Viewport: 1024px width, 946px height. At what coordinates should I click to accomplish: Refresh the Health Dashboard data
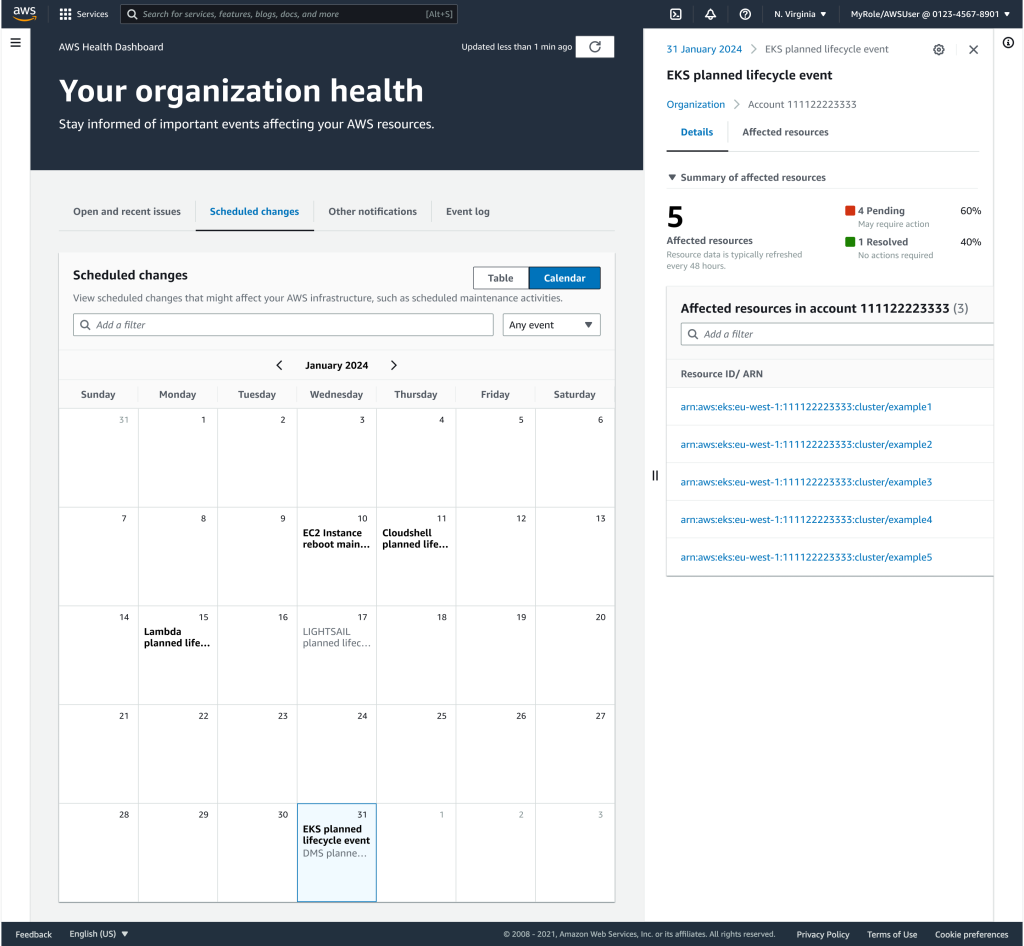(594, 46)
